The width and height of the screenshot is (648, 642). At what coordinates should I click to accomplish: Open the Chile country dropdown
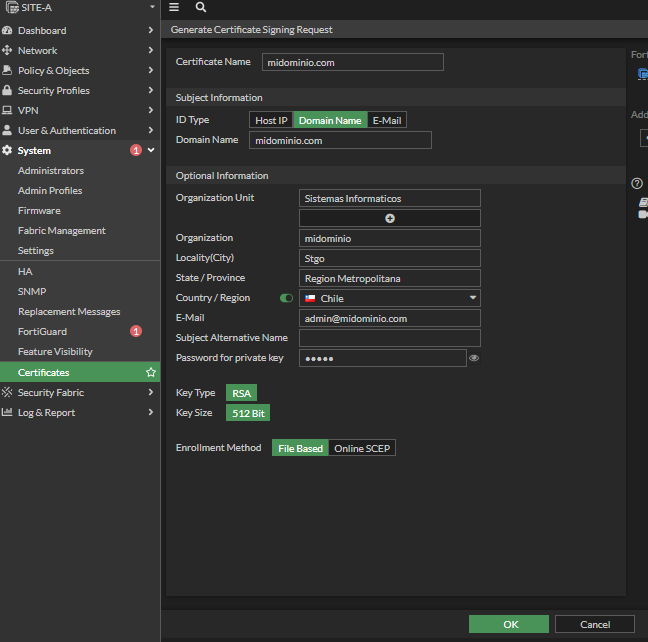pyautogui.click(x=390, y=298)
